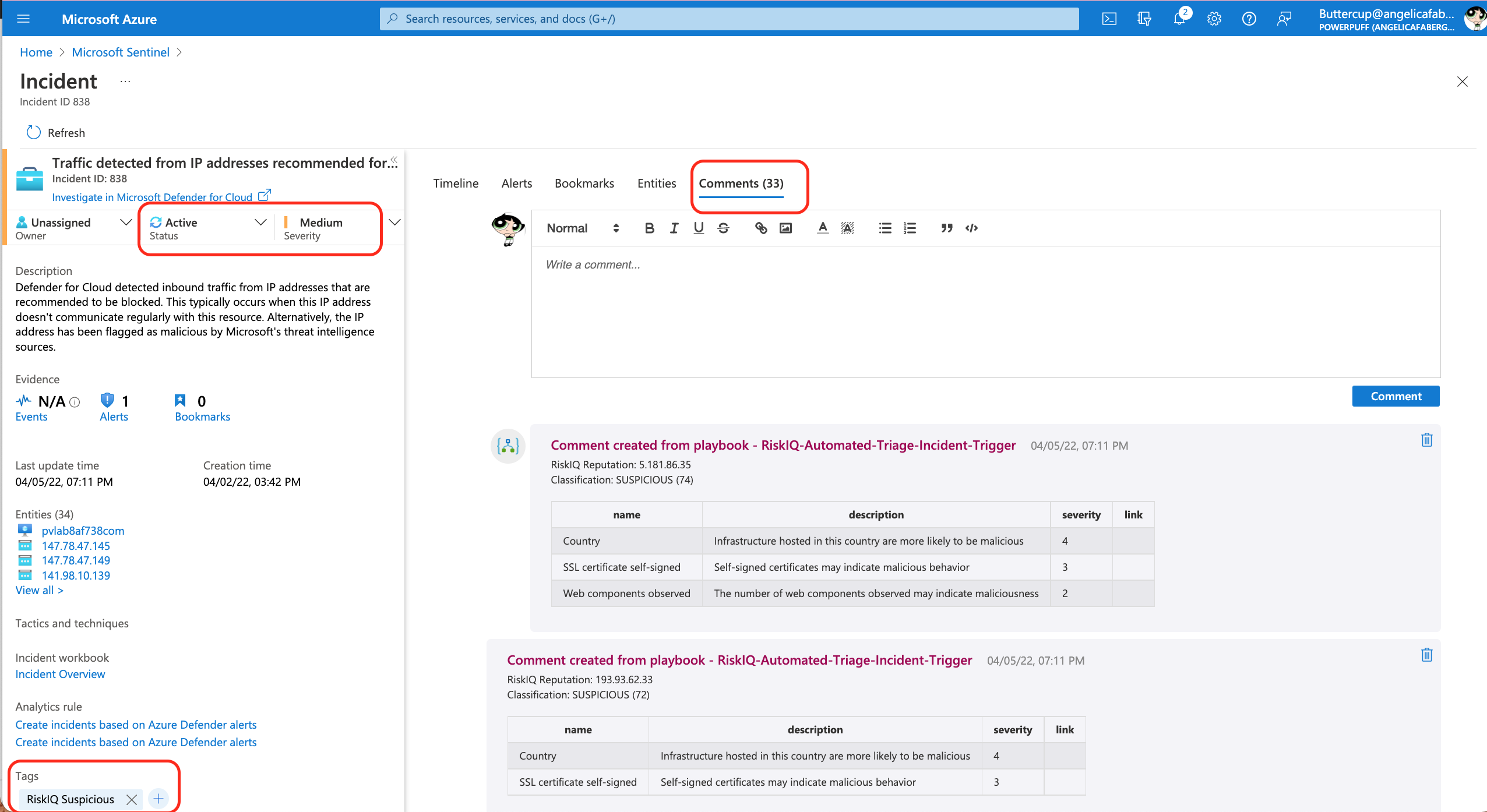This screenshot has width=1487, height=812.
Task: Toggle underline formatting
Action: [699, 228]
